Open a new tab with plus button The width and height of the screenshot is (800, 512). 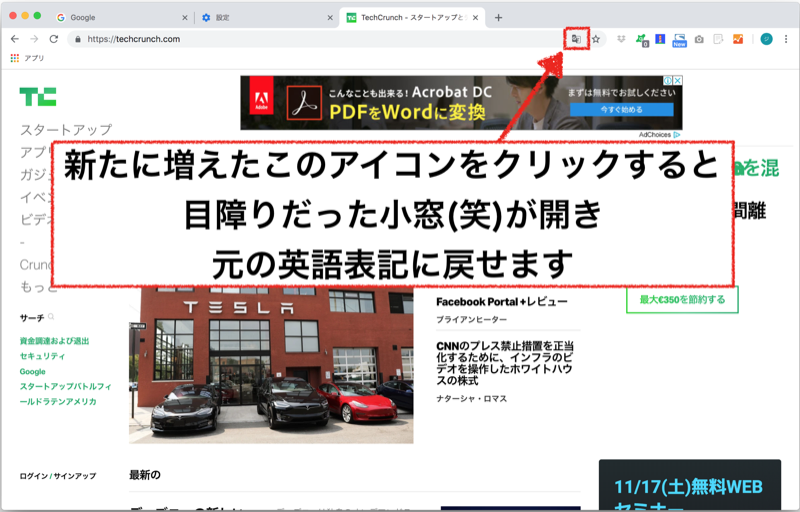click(x=498, y=17)
